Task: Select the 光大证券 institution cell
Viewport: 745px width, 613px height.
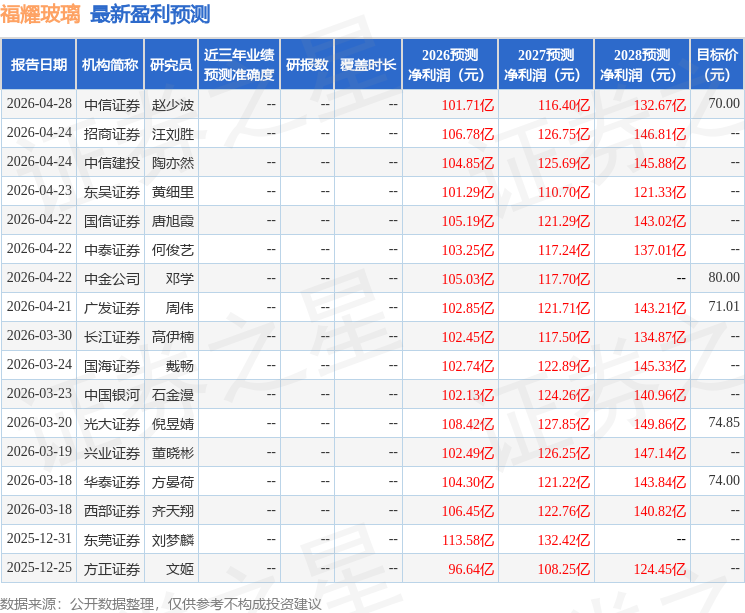Action: [x=112, y=423]
